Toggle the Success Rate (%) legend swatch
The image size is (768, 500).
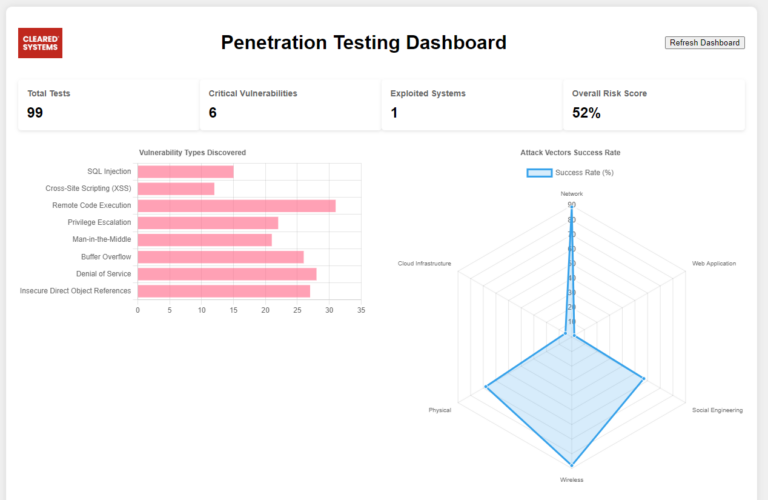tap(539, 173)
